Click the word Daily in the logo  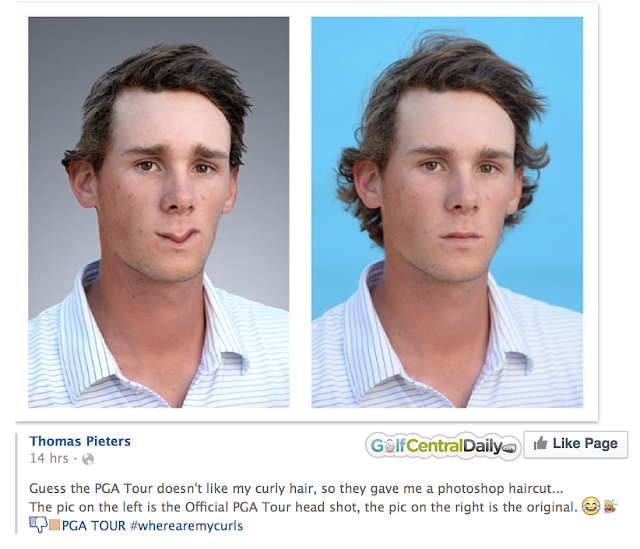pos(482,446)
